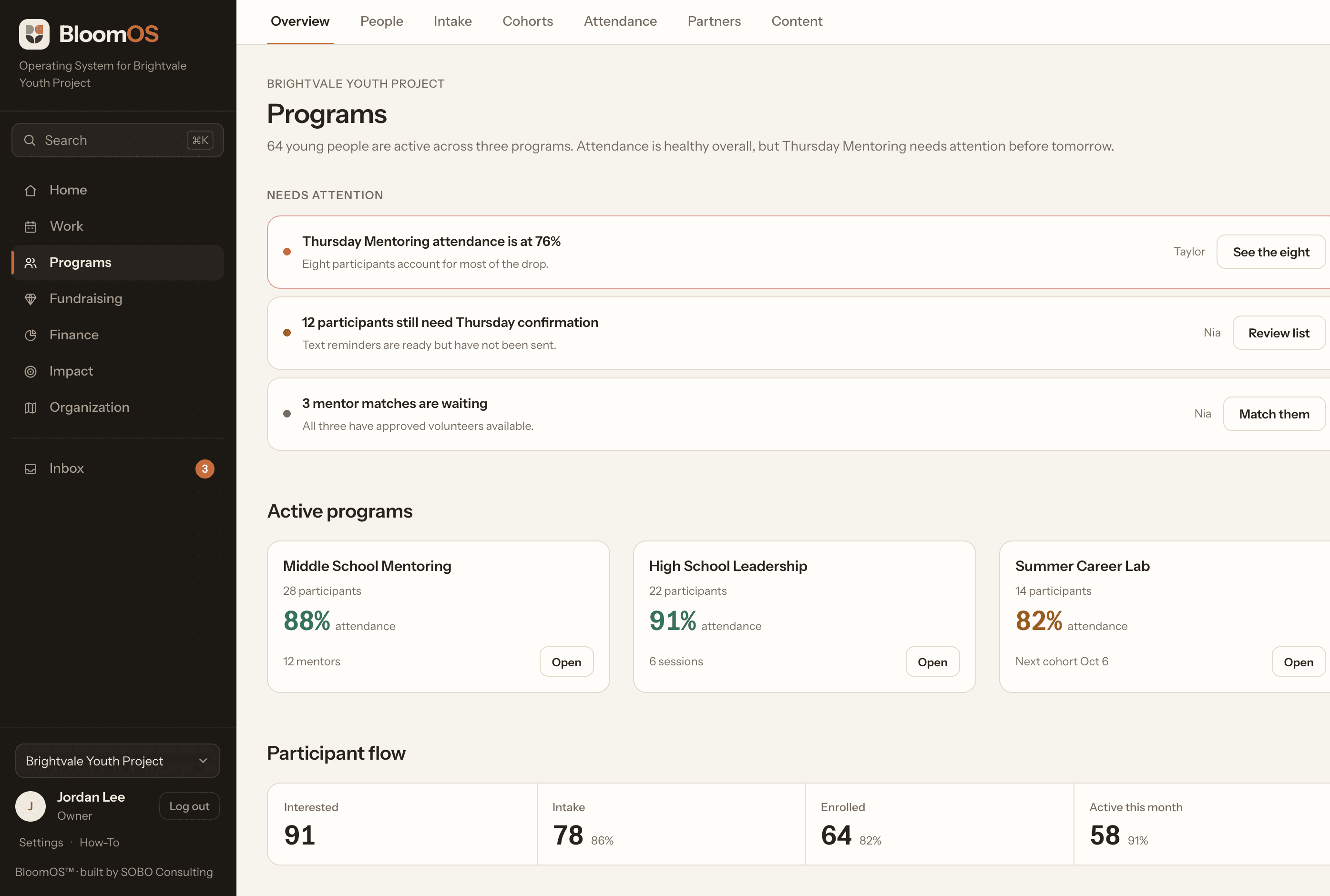Click the Finance pie chart icon

(x=31, y=336)
